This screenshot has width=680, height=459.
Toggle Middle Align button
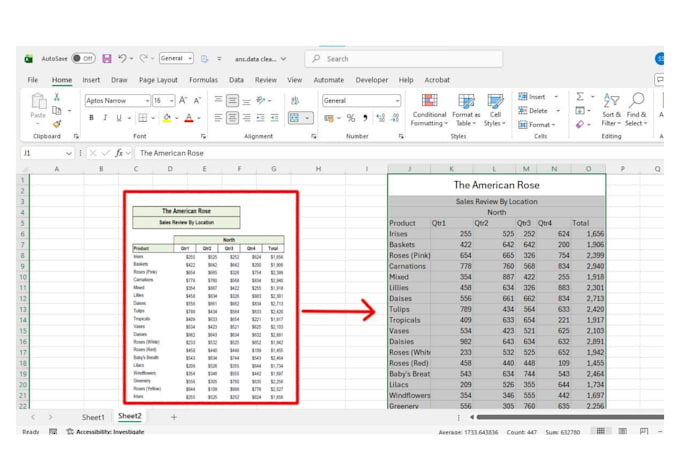click(232, 101)
